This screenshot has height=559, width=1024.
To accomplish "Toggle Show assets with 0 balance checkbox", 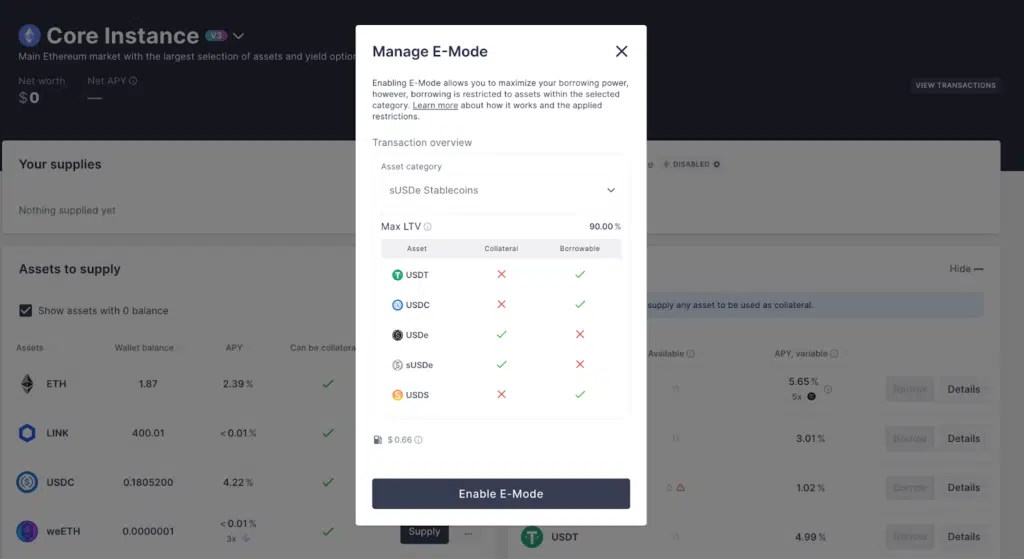I will click(26, 310).
